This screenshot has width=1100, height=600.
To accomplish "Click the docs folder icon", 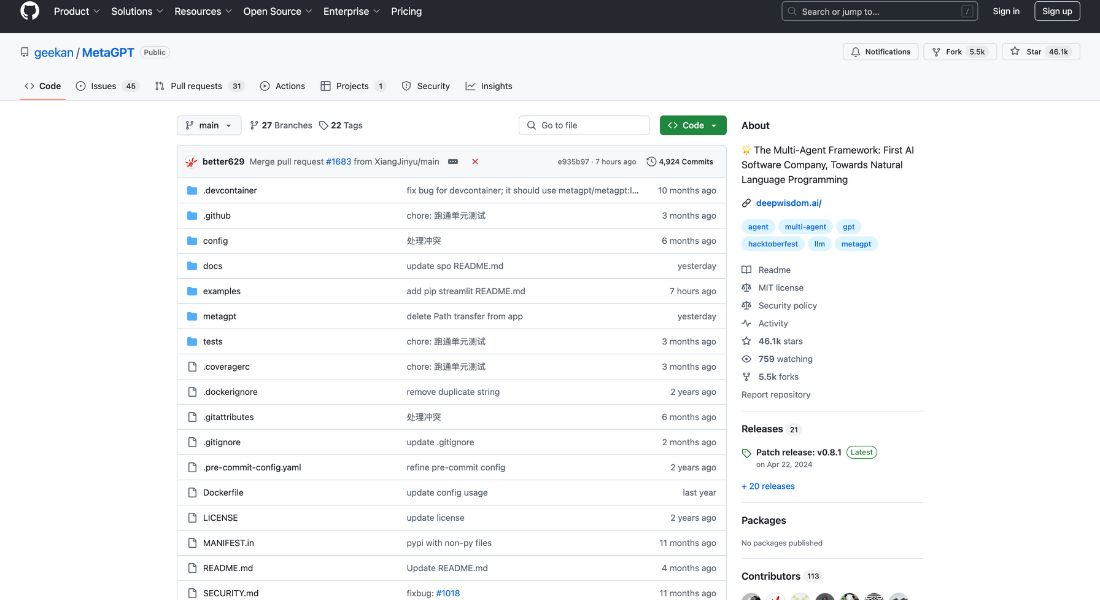I will point(193,265).
